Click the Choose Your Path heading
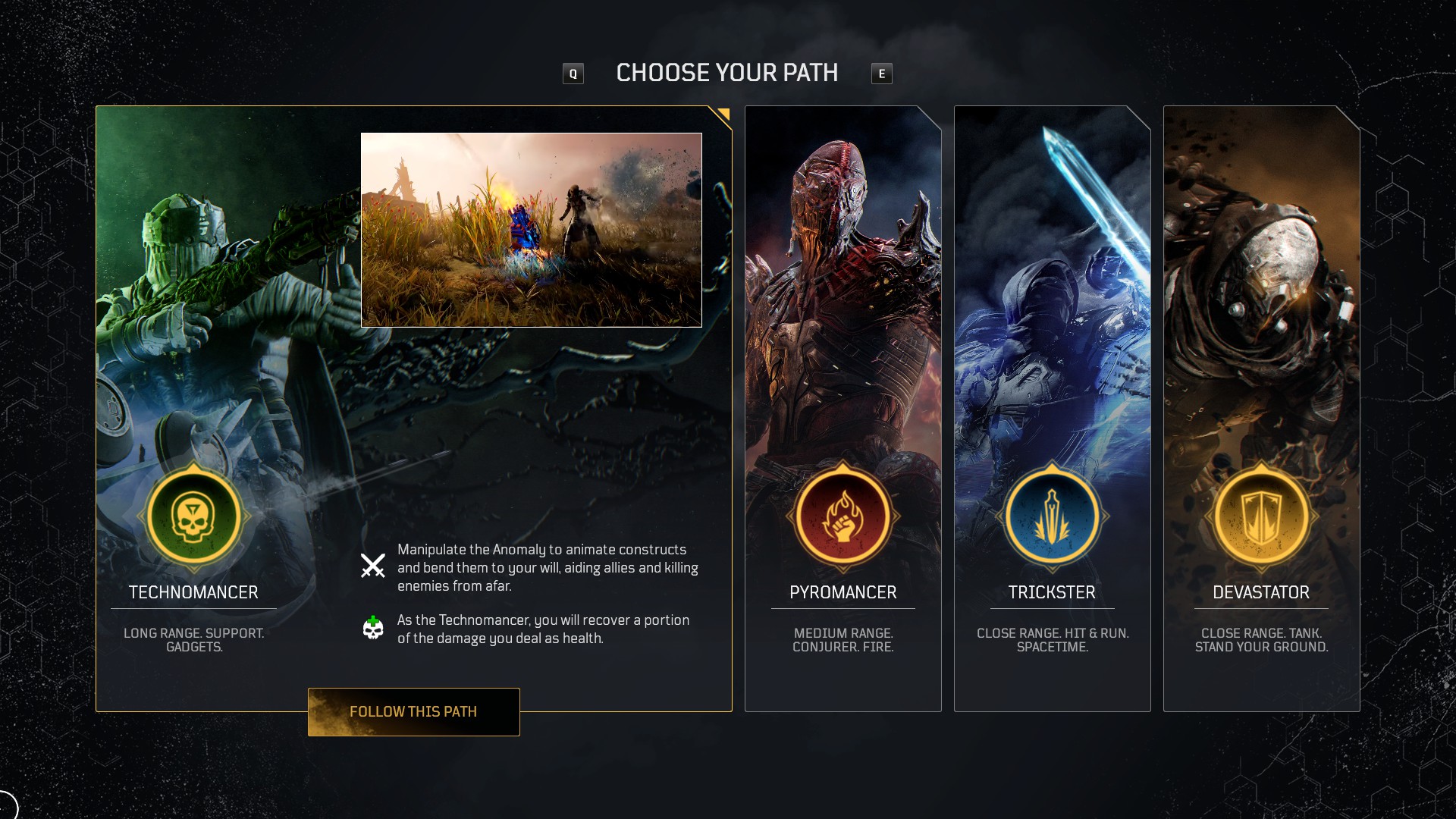 tap(727, 73)
